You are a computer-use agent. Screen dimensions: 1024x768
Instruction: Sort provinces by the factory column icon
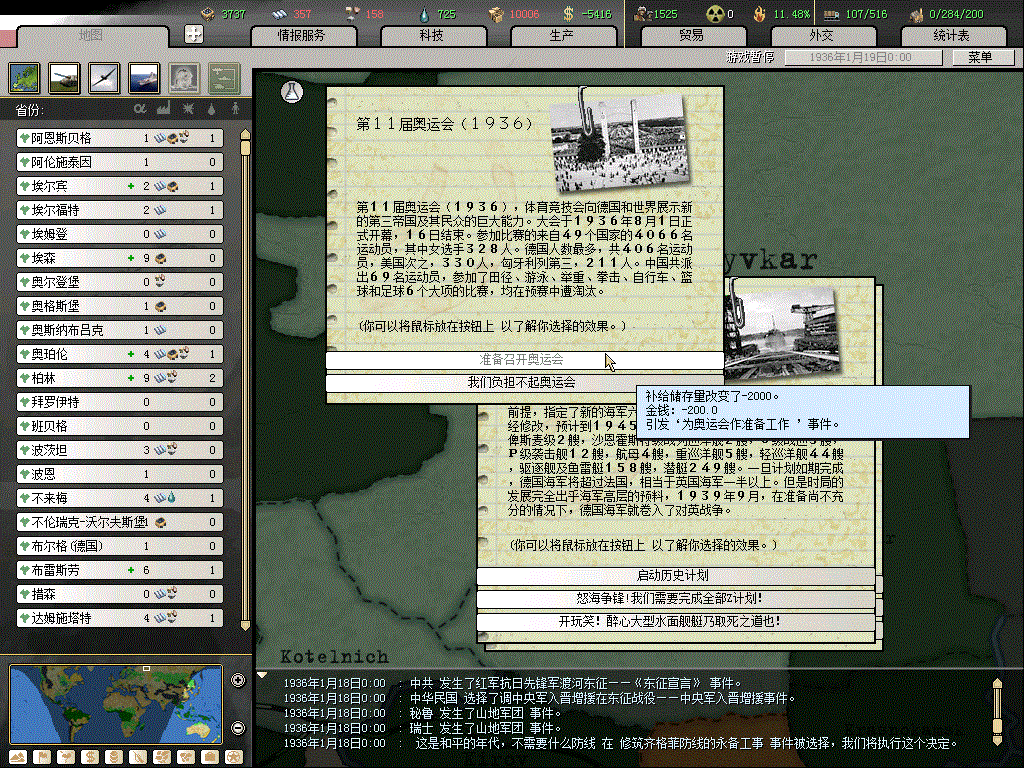163,108
